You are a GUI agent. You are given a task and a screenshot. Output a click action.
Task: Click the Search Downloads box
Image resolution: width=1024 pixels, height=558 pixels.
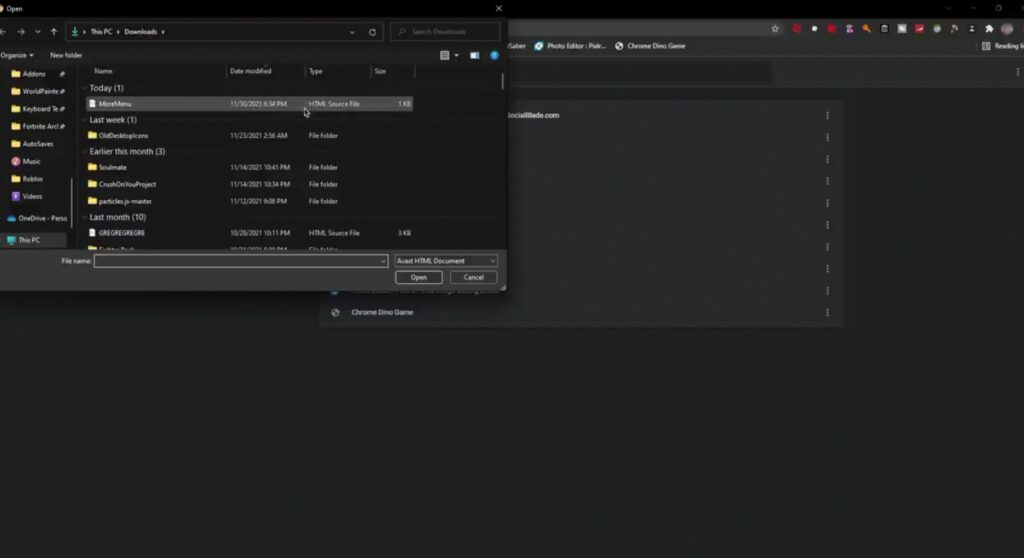point(445,31)
